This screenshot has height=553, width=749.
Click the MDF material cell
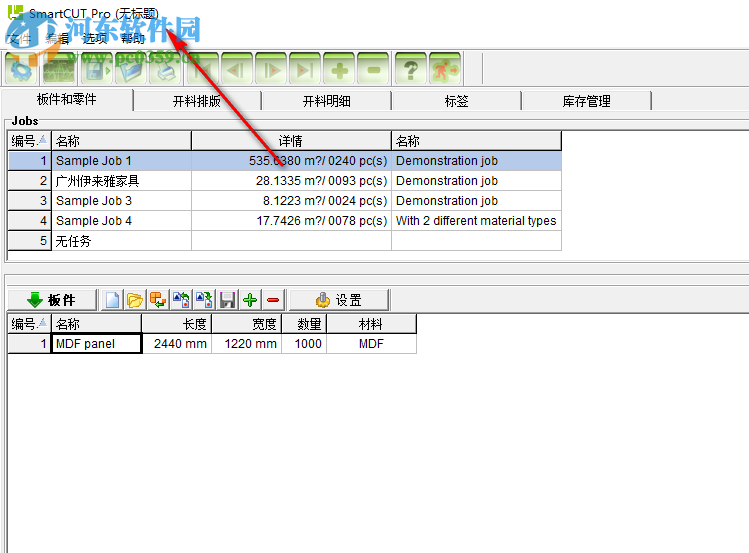[372, 344]
